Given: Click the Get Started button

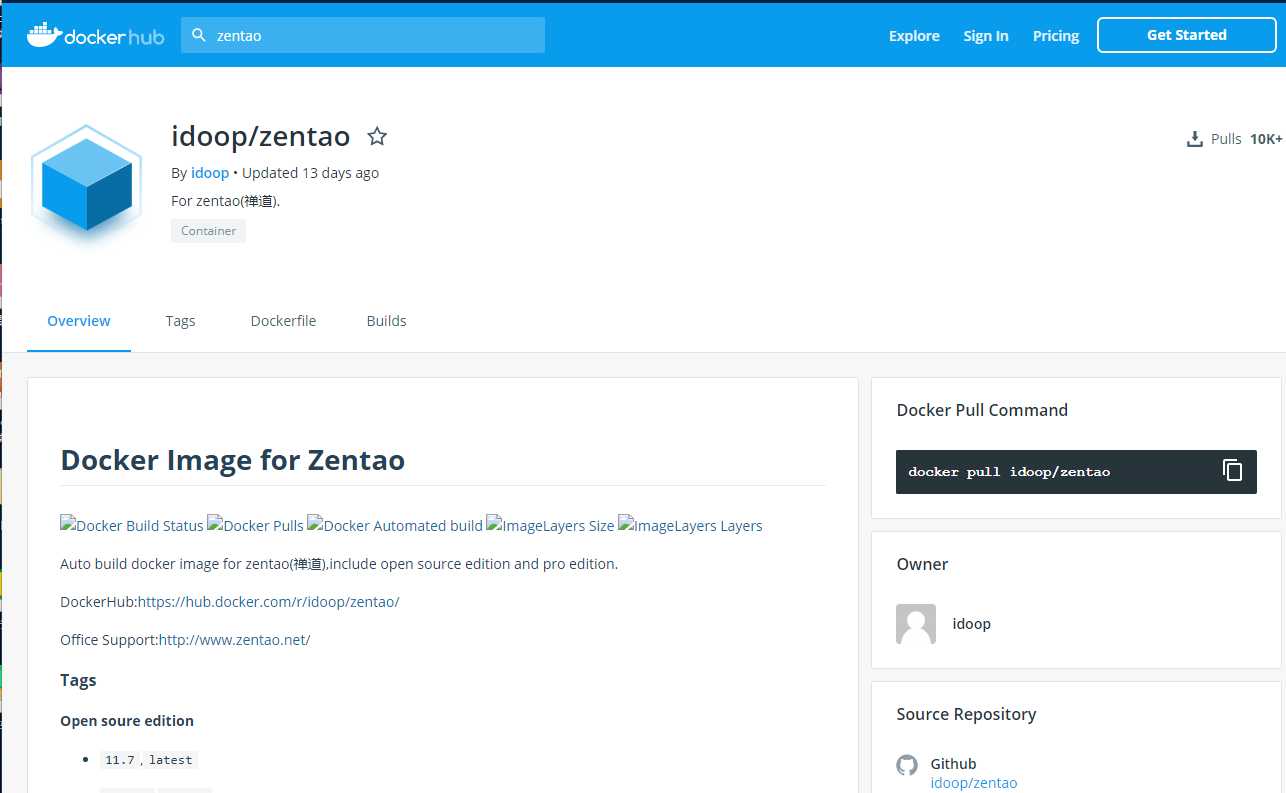Looking at the screenshot, I should click(1186, 35).
